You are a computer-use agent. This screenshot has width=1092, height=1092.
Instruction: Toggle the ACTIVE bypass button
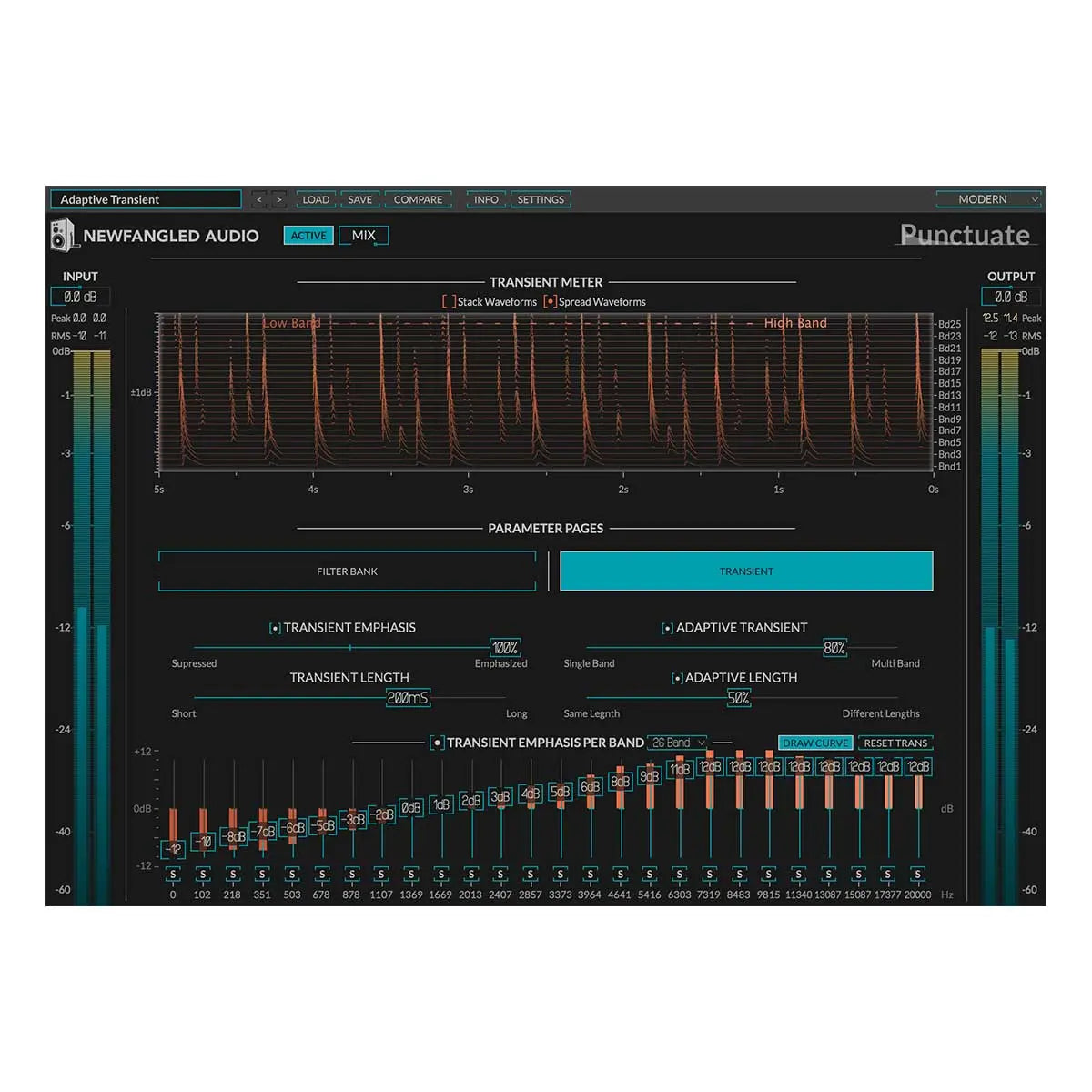pyautogui.click(x=308, y=235)
